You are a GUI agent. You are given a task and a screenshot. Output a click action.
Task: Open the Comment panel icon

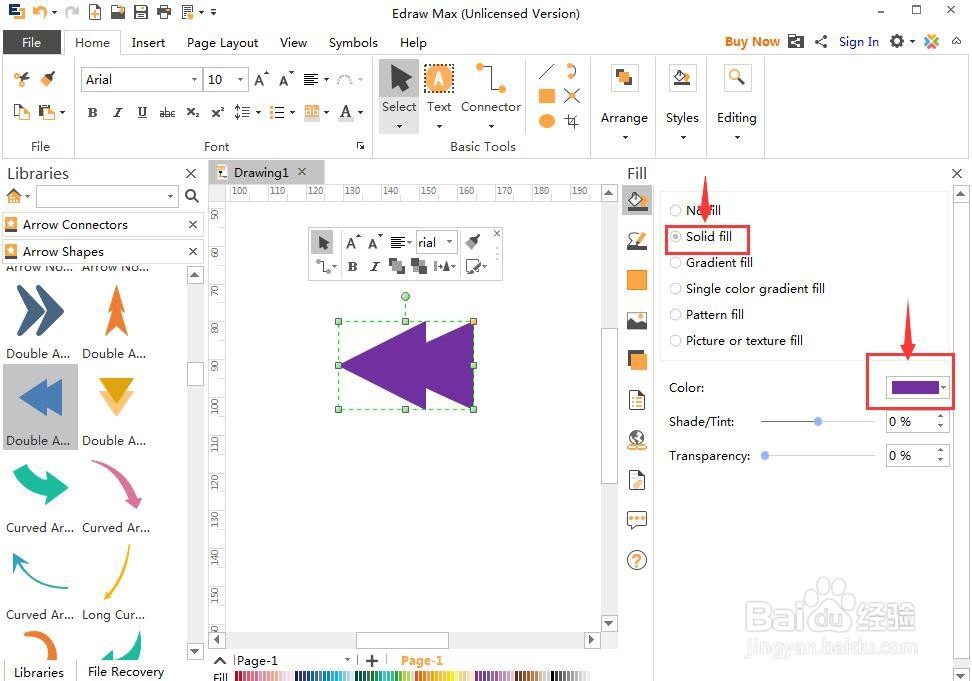tap(637, 519)
